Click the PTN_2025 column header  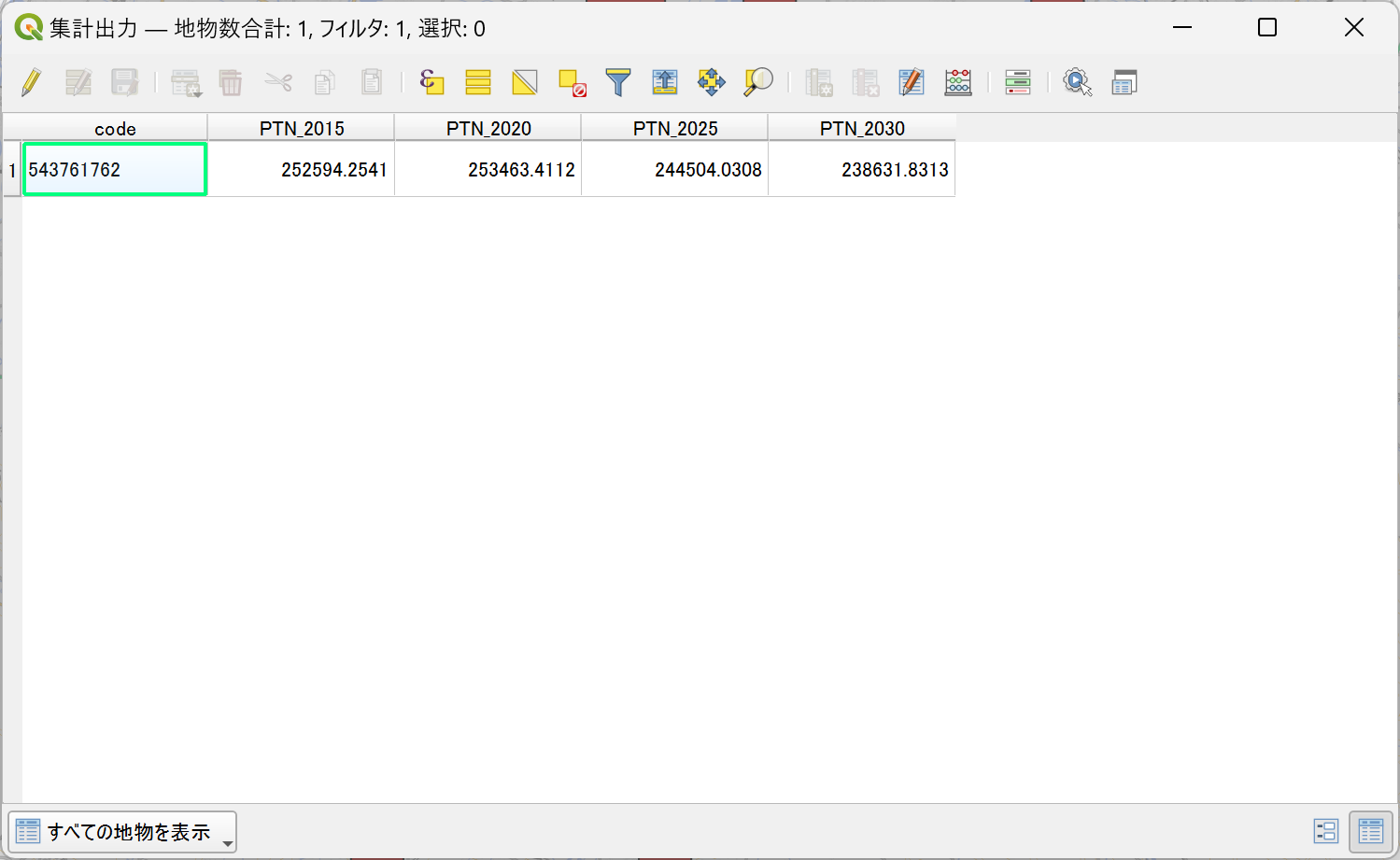[674, 128]
